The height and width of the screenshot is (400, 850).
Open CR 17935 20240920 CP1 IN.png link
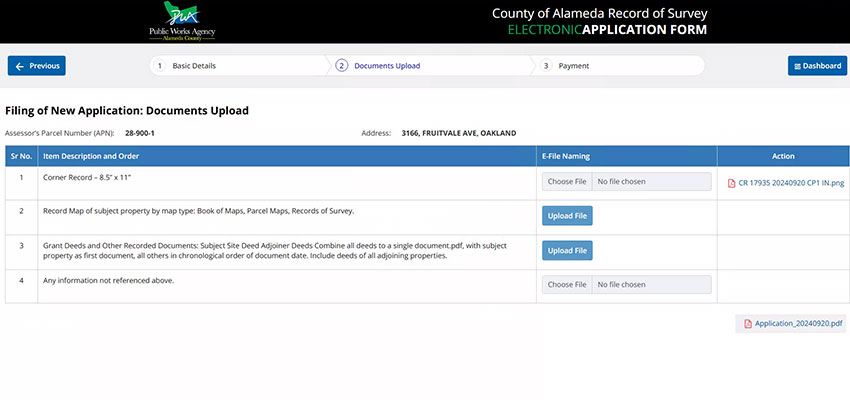point(791,184)
